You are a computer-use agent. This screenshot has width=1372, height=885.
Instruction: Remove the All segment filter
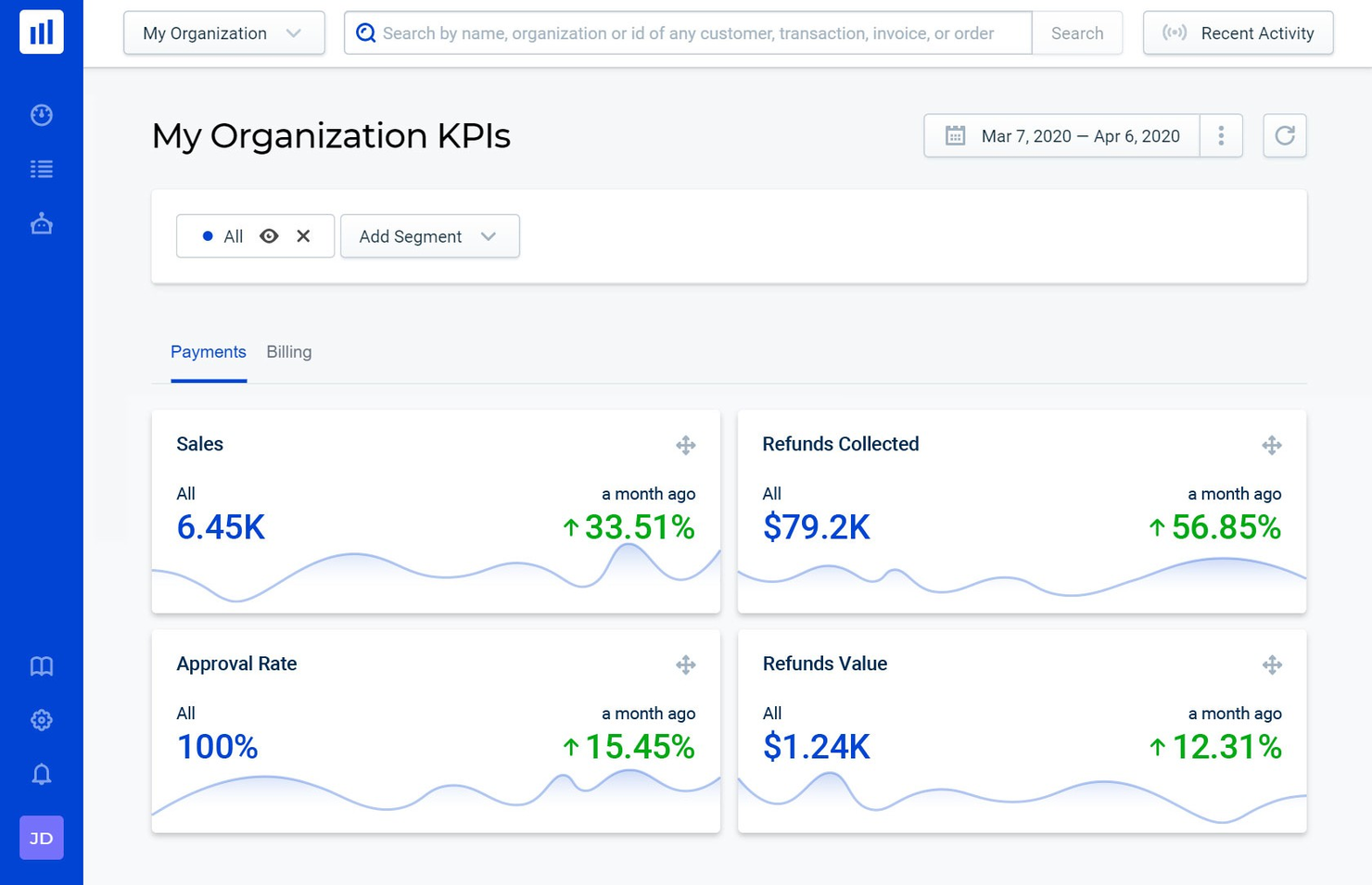point(303,235)
